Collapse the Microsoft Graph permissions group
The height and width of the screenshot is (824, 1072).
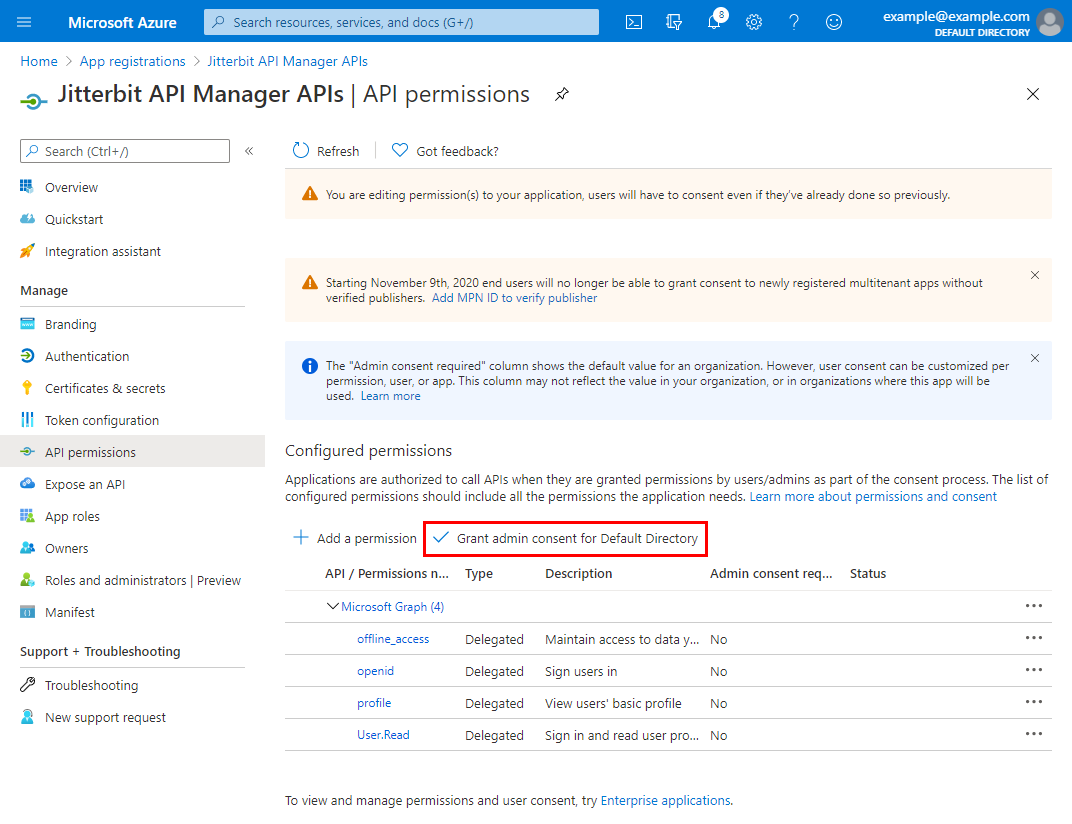coord(333,606)
